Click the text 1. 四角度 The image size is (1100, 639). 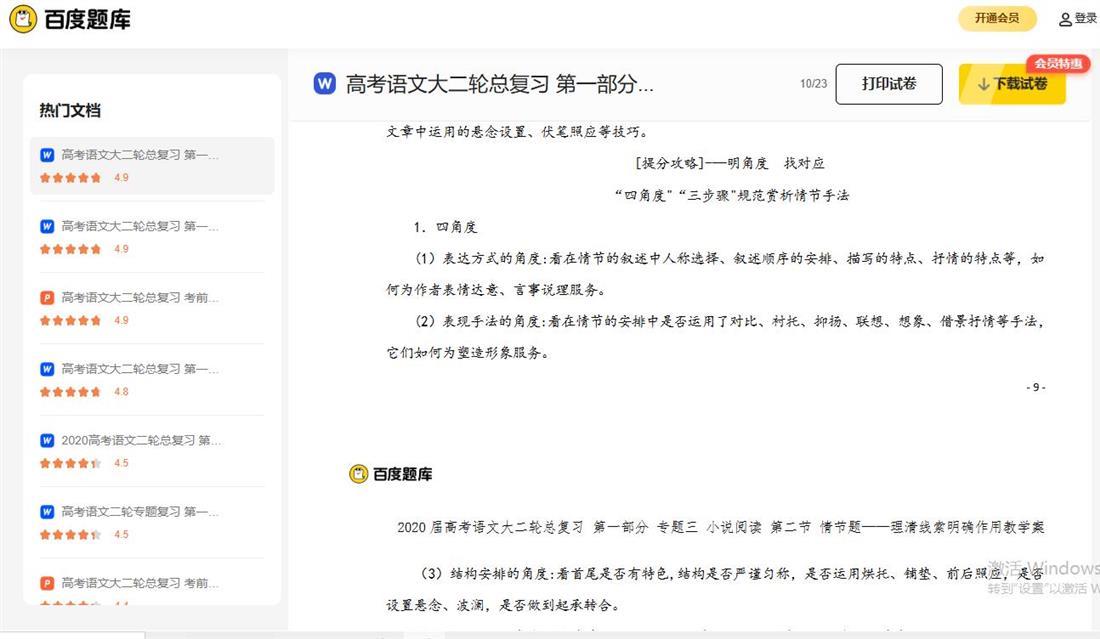445,227
